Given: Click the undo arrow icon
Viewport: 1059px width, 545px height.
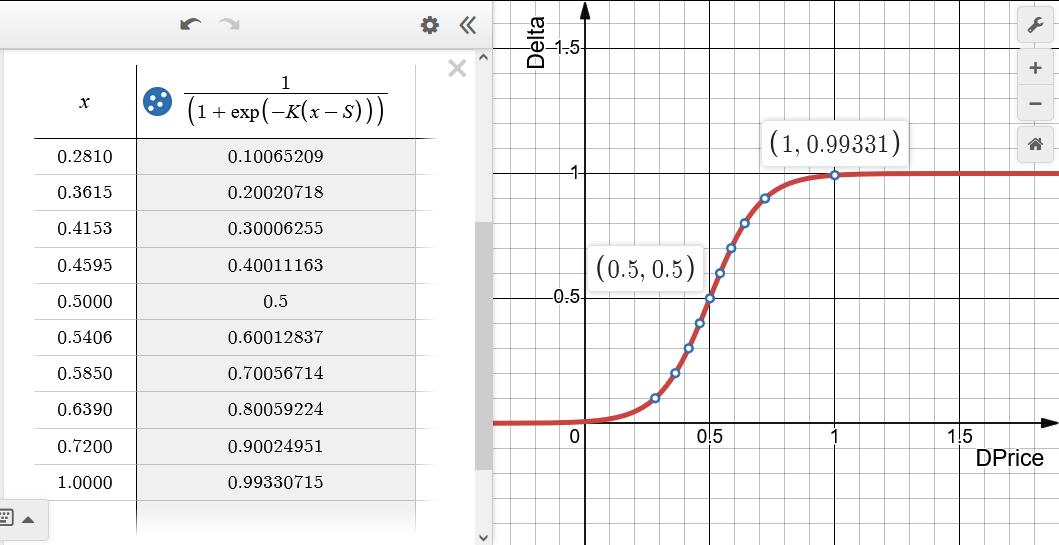Looking at the screenshot, I should click(x=190, y=25).
